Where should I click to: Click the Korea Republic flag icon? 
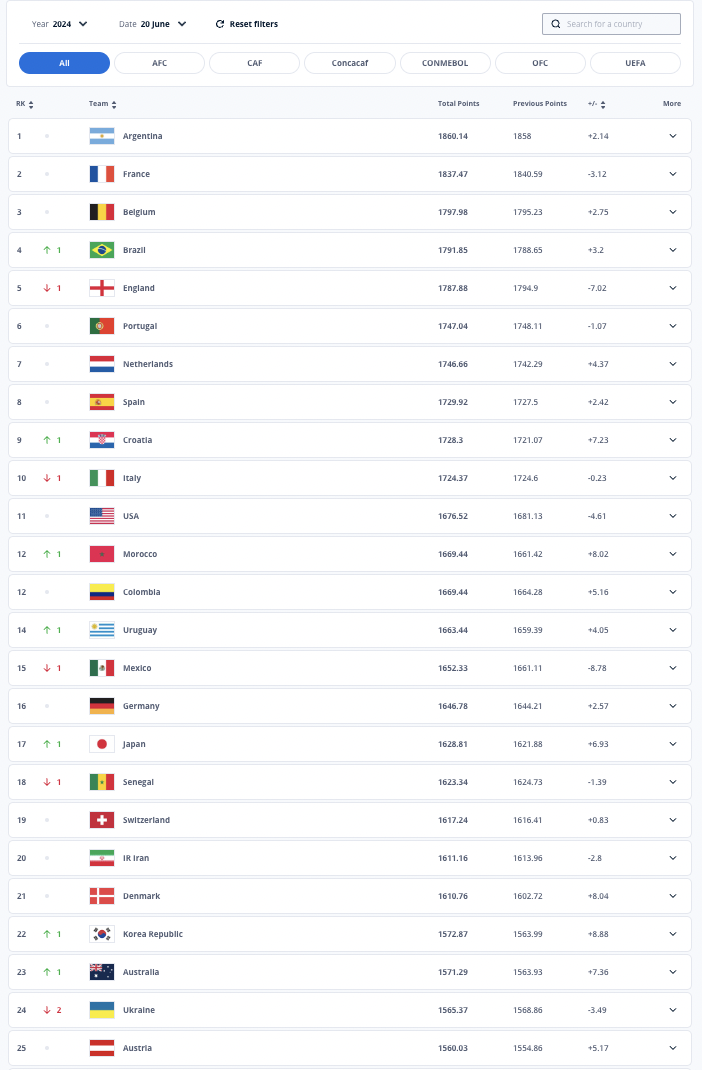pyautogui.click(x=102, y=934)
